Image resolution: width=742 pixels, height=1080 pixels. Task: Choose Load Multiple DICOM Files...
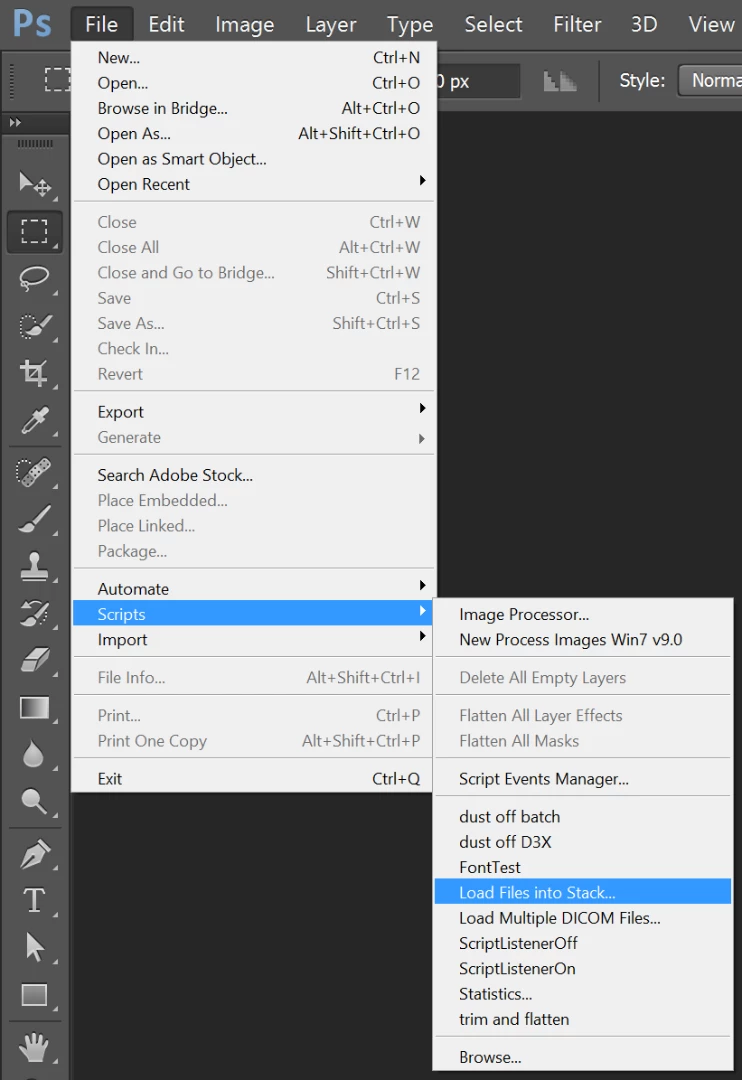coord(583,918)
